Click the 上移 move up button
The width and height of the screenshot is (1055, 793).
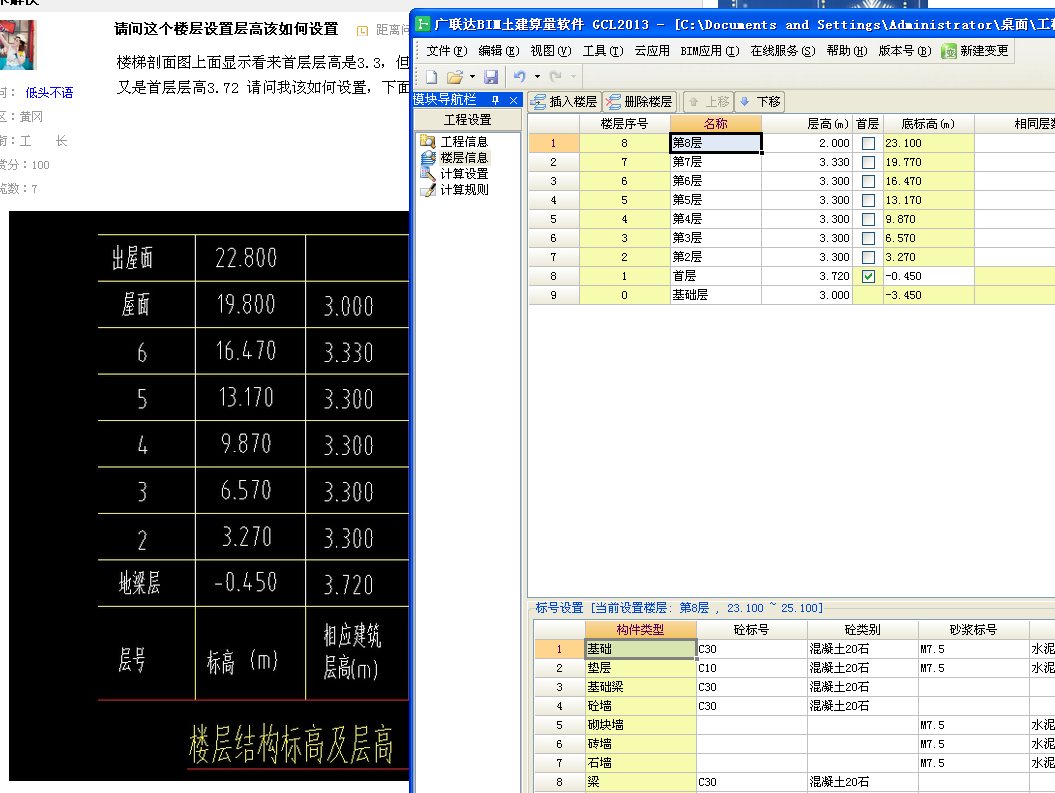[708, 102]
